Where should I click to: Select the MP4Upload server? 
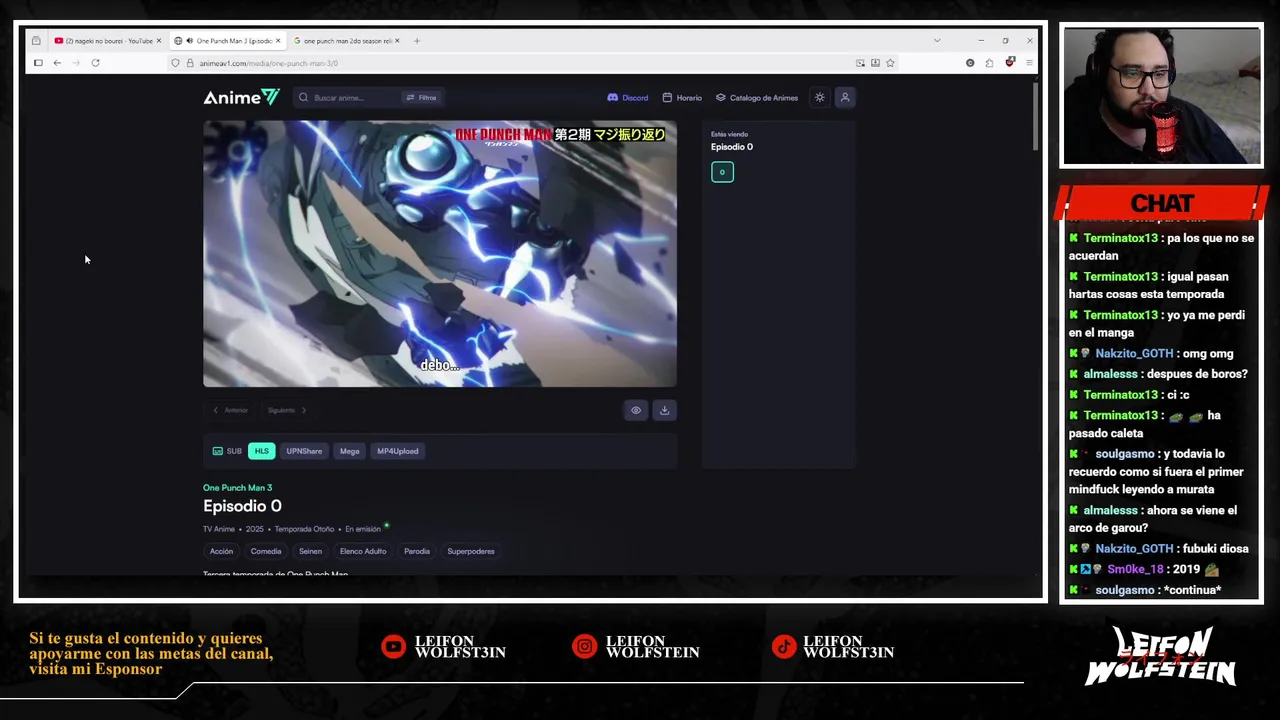398,451
